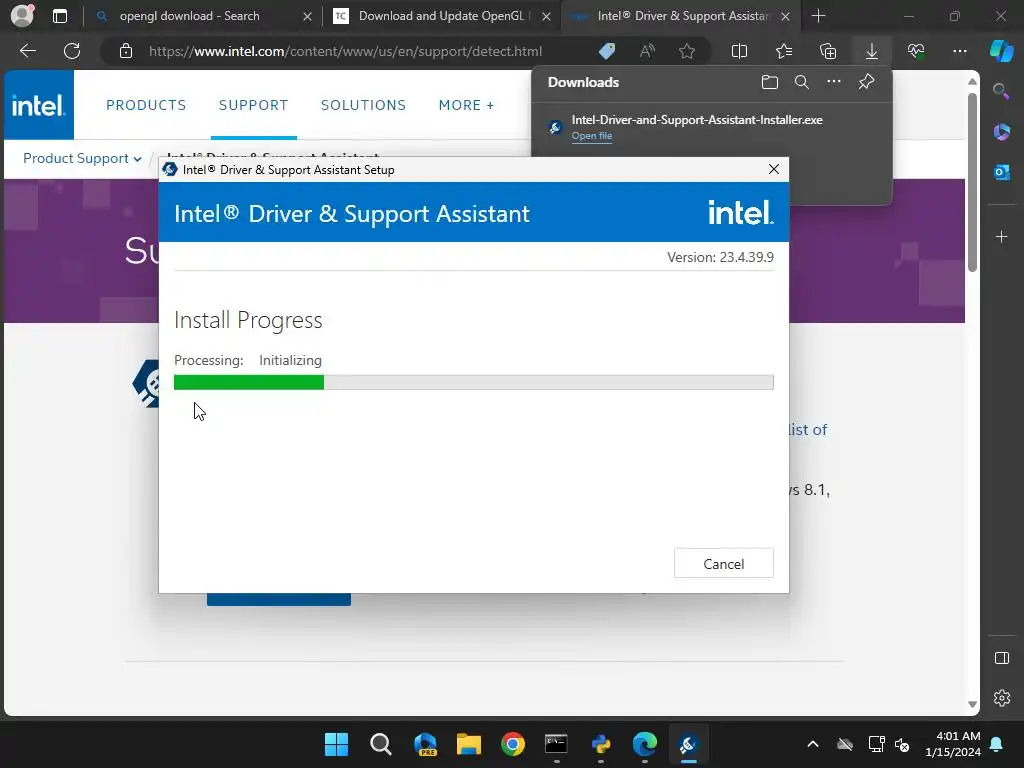Click the Intel logo on webpage
The height and width of the screenshot is (768, 1024).
tap(39, 105)
